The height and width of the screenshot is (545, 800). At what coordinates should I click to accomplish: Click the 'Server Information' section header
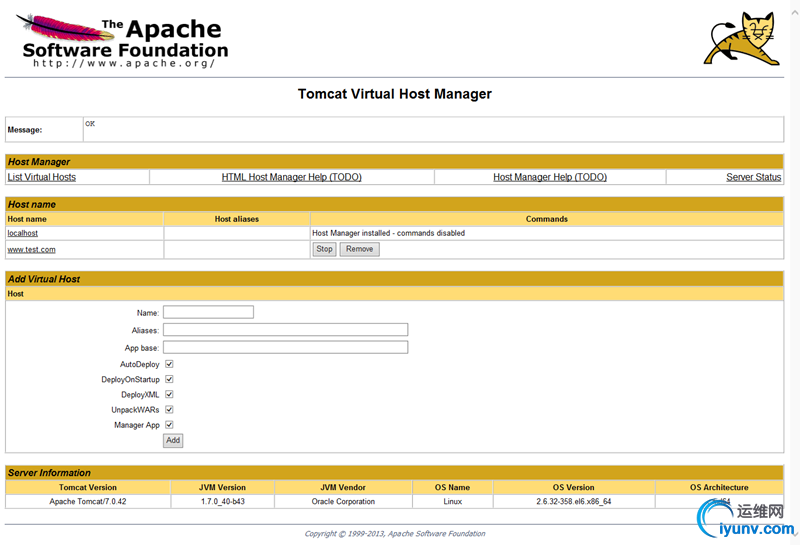(394, 473)
